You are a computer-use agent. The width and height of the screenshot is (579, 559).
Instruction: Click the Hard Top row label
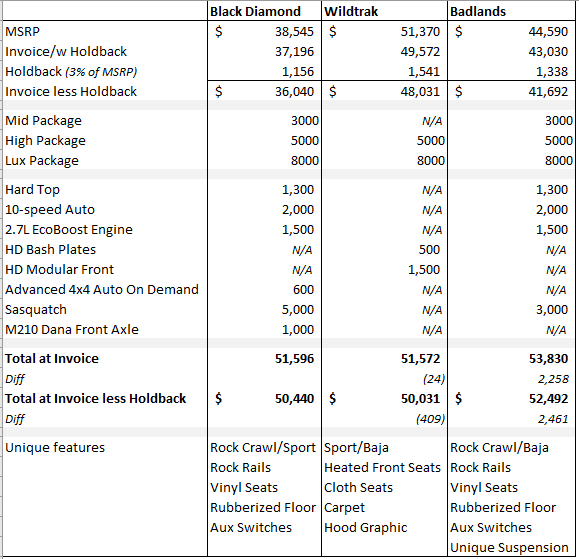[x=32, y=190]
